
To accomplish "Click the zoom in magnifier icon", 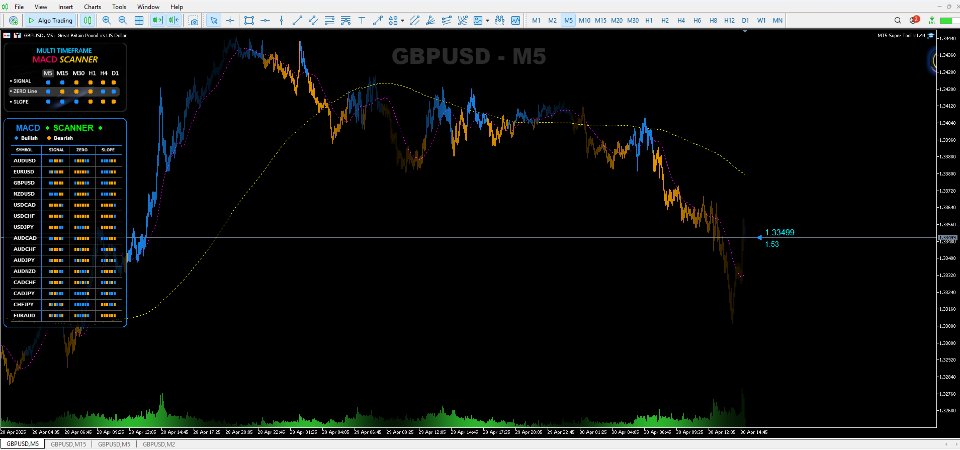I will (107, 20).
